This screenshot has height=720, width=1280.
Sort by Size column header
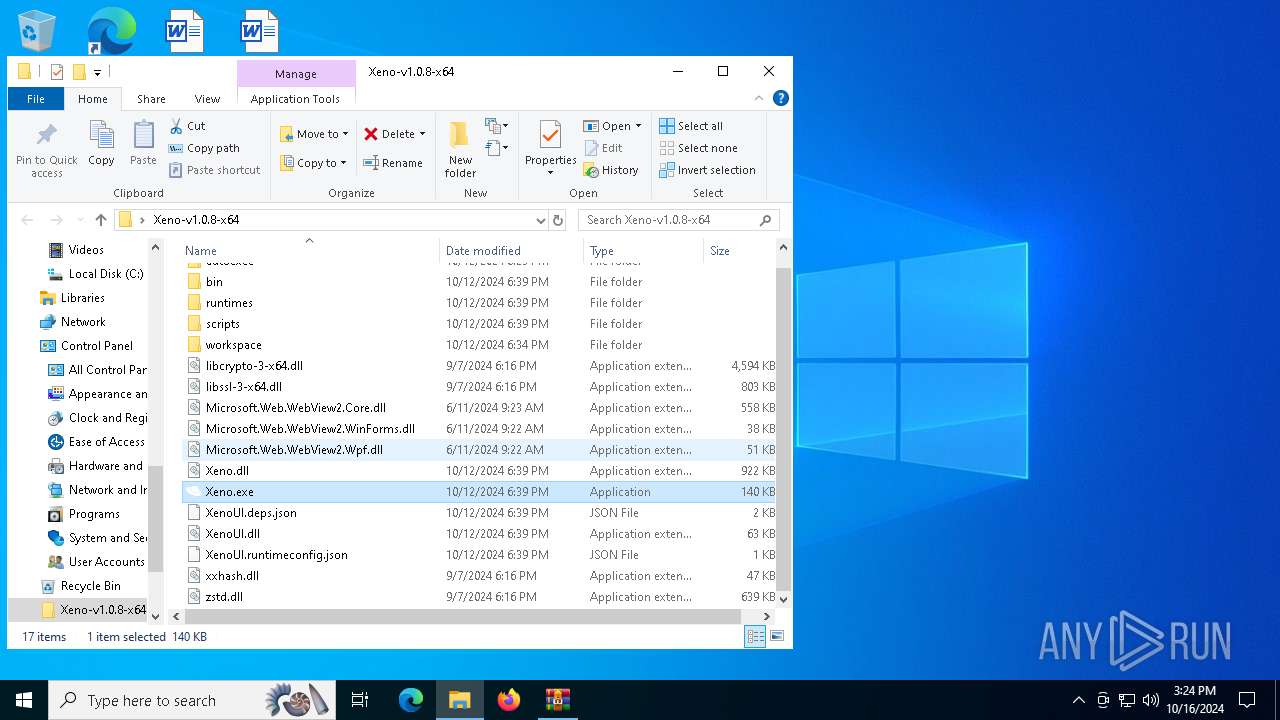click(738, 250)
